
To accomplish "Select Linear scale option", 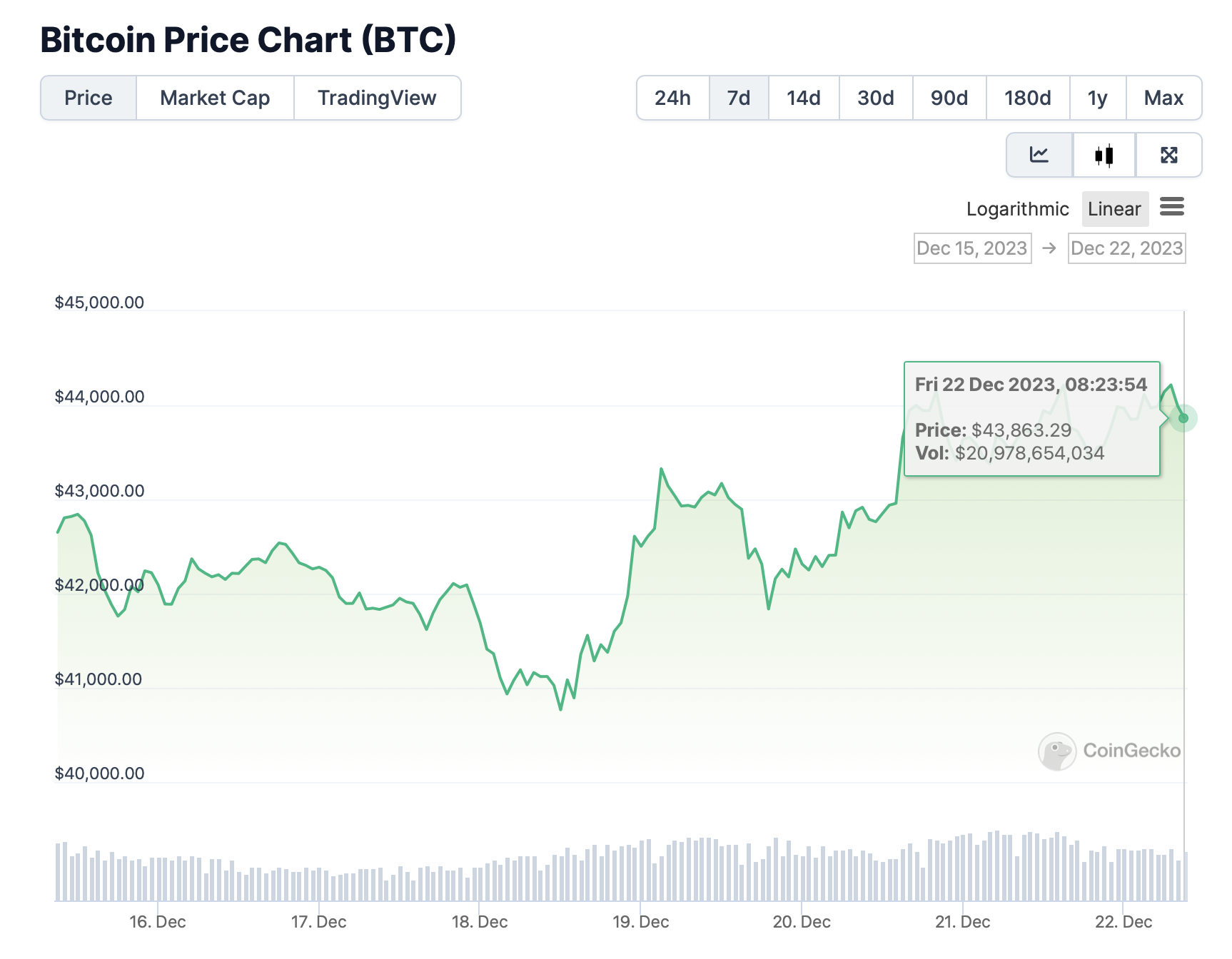I will 1114,209.
